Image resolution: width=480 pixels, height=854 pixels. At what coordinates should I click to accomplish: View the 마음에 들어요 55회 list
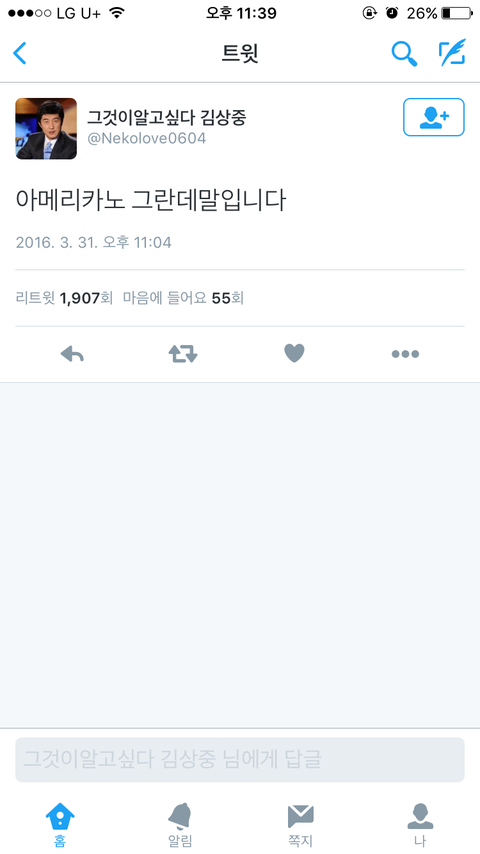click(183, 298)
